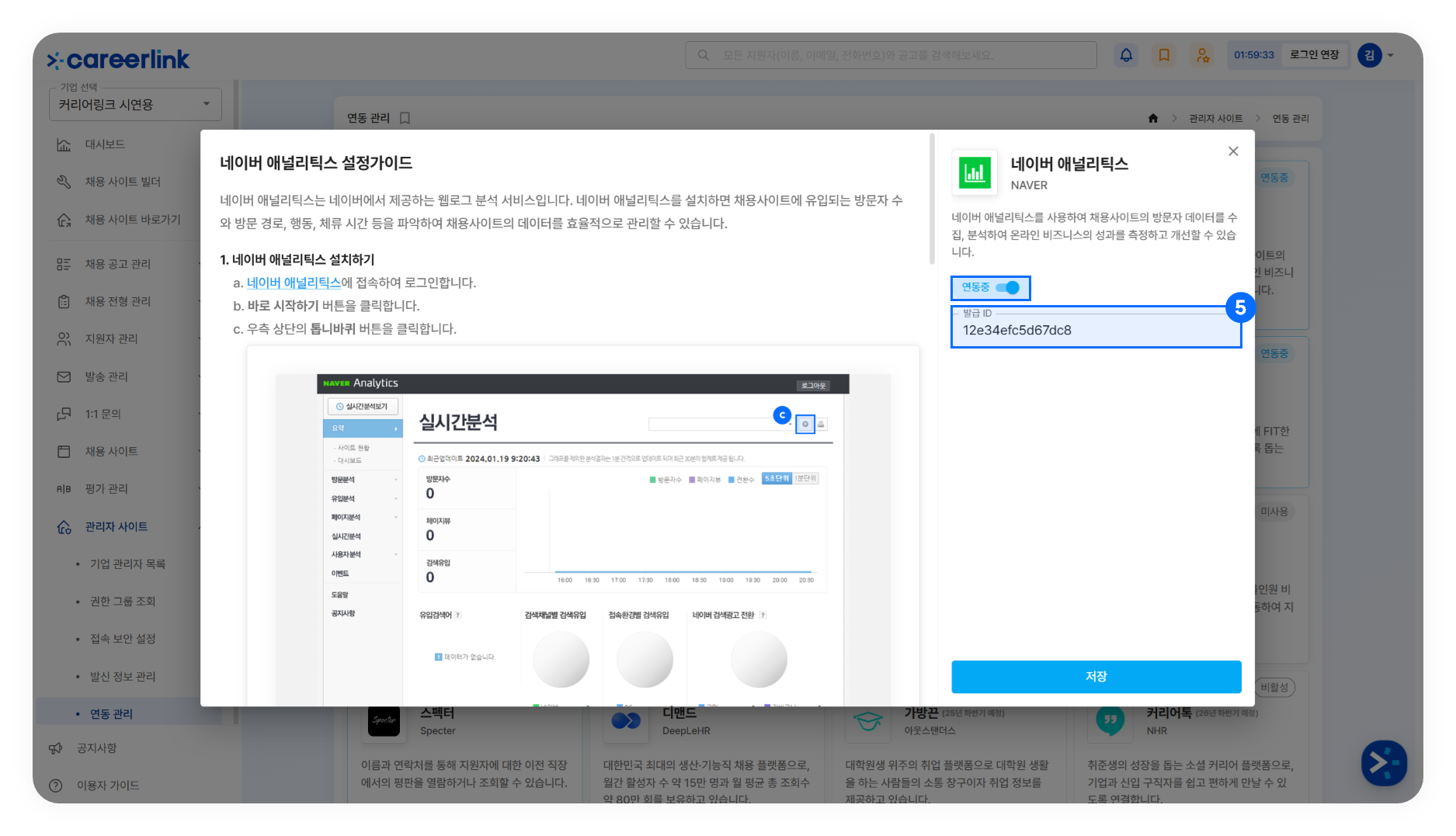The width and height of the screenshot is (1456, 836).
Task: Expand 채용 공고 관리 menu
Action: [118, 264]
